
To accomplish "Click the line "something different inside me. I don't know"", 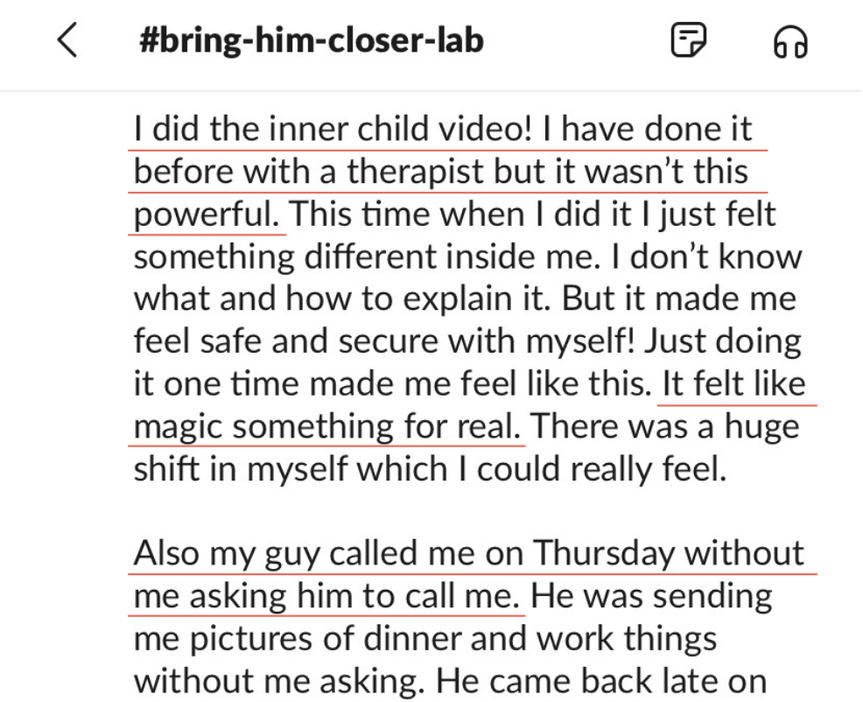I will tap(468, 257).
